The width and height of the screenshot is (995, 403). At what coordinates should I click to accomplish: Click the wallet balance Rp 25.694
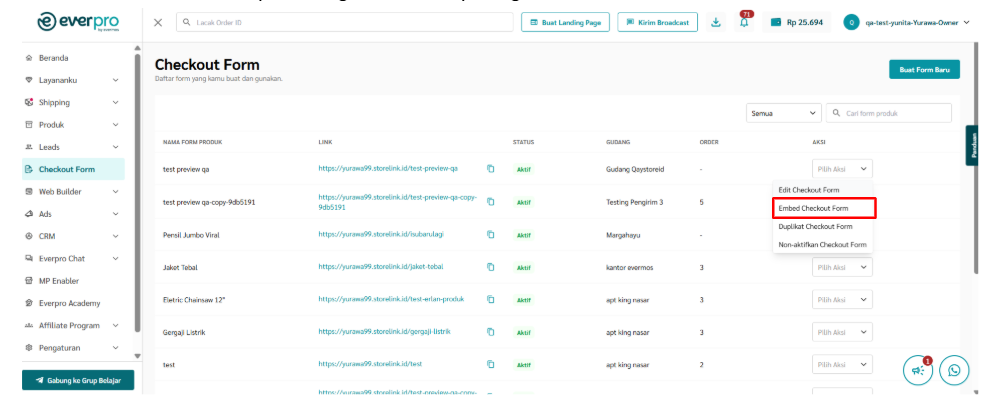[x=796, y=23]
